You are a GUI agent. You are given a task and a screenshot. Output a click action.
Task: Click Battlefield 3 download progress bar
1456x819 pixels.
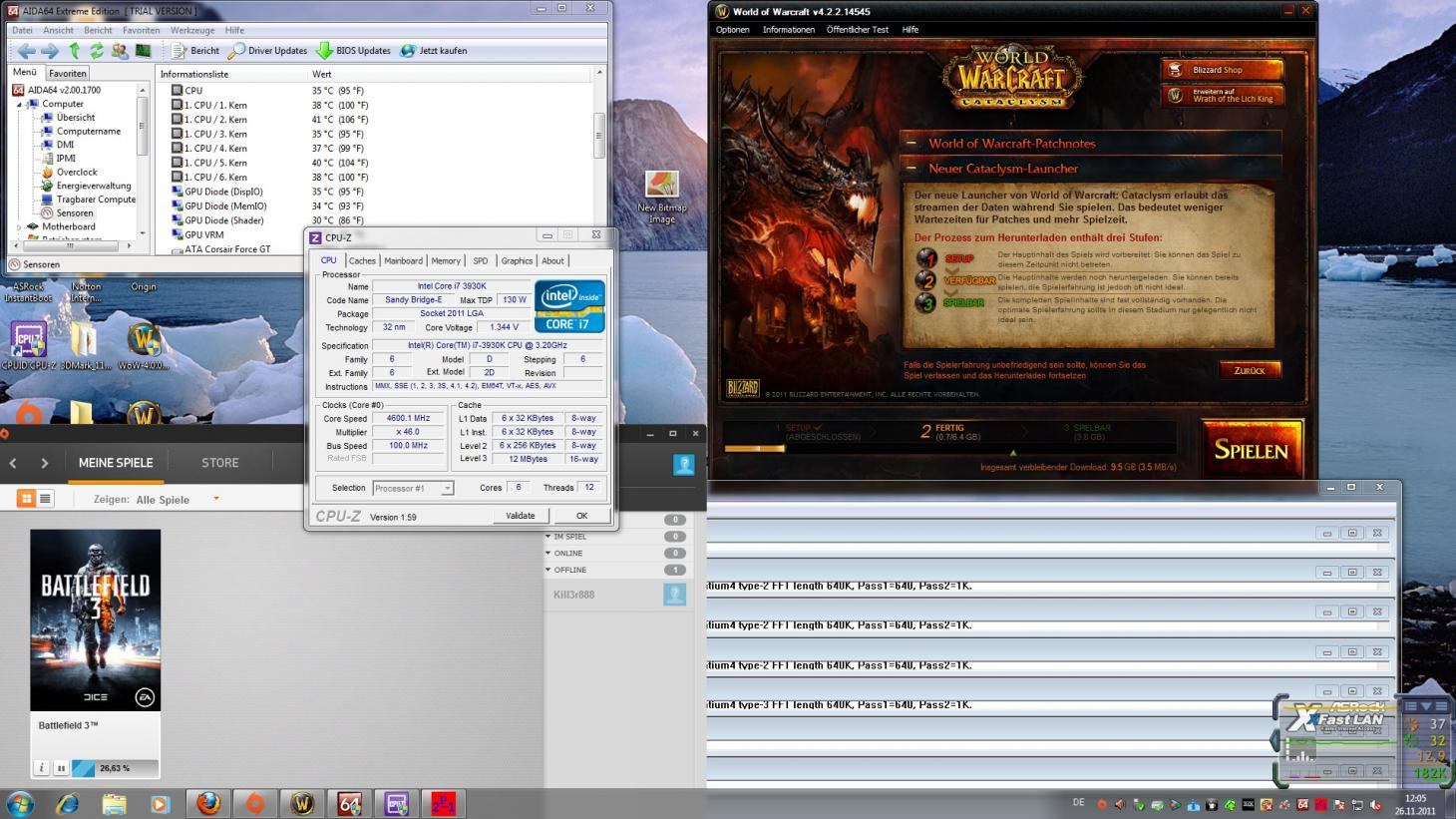coord(114,768)
